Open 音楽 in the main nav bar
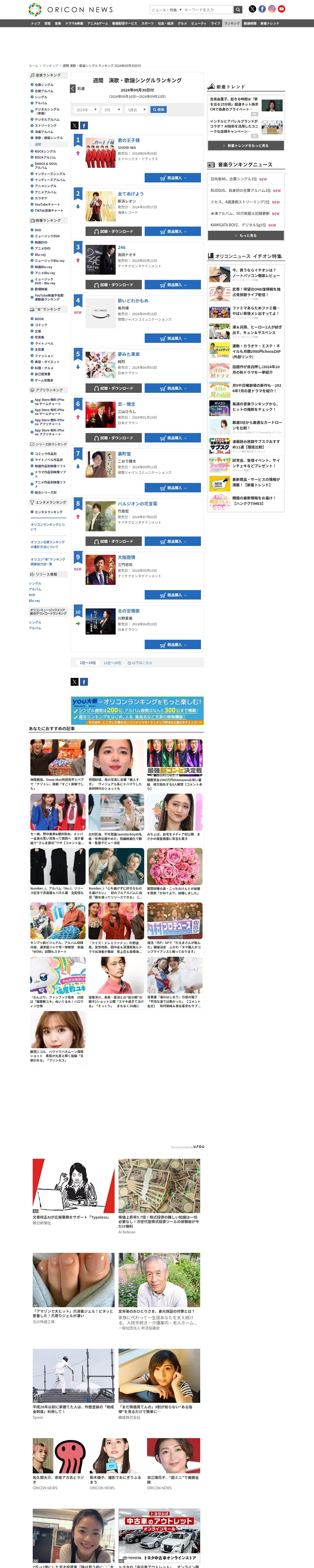The height and width of the screenshot is (1568, 314). (58, 23)
